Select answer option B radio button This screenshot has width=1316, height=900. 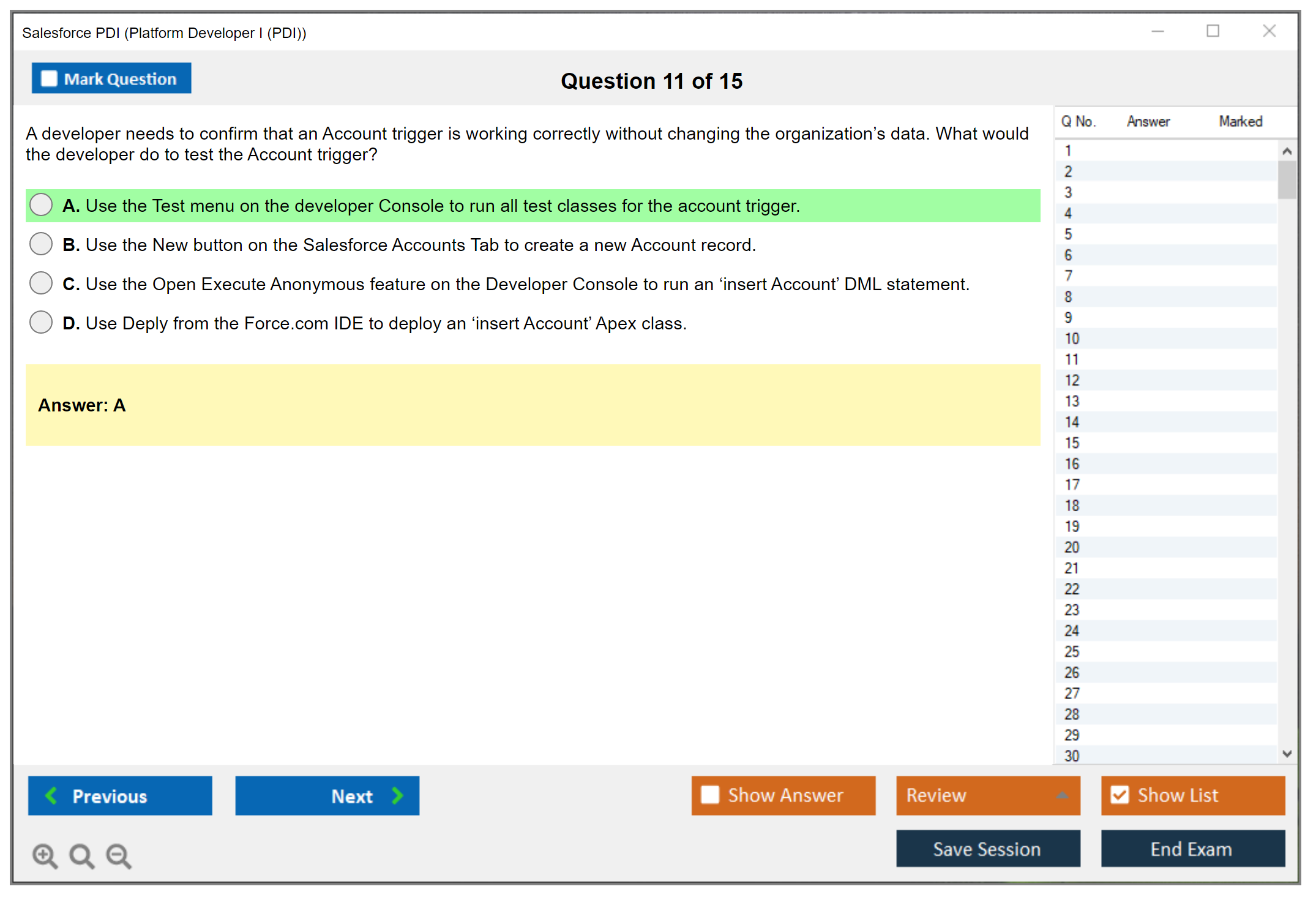(41, 244)
